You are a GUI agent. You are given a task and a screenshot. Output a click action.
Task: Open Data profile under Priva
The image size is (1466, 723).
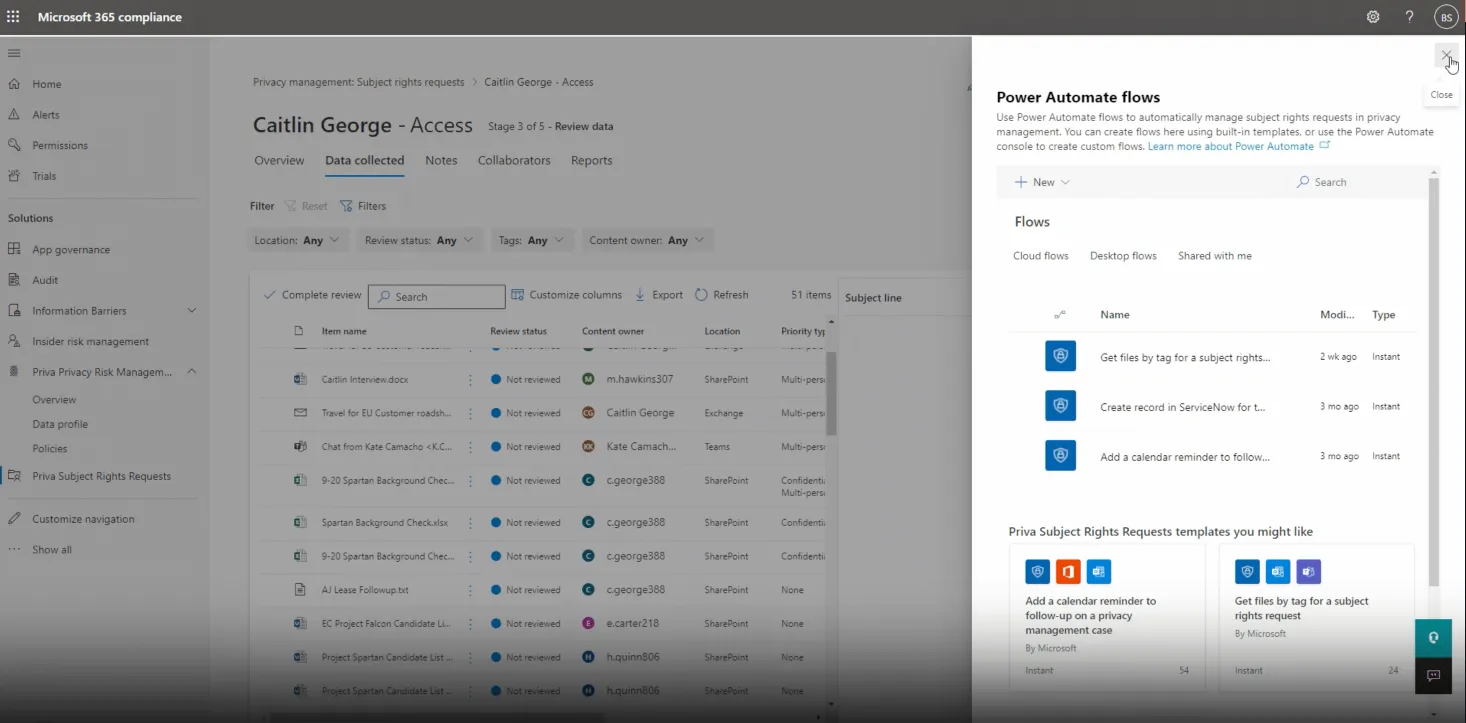[60, 424]
